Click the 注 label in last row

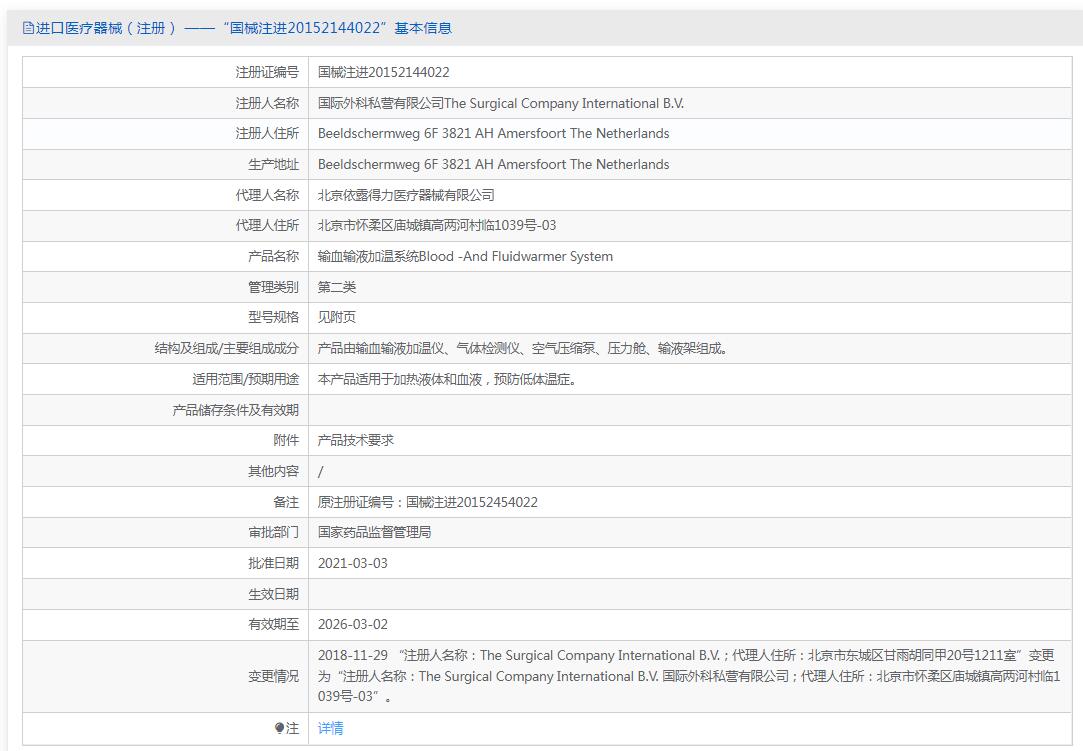tap(292, 728)
